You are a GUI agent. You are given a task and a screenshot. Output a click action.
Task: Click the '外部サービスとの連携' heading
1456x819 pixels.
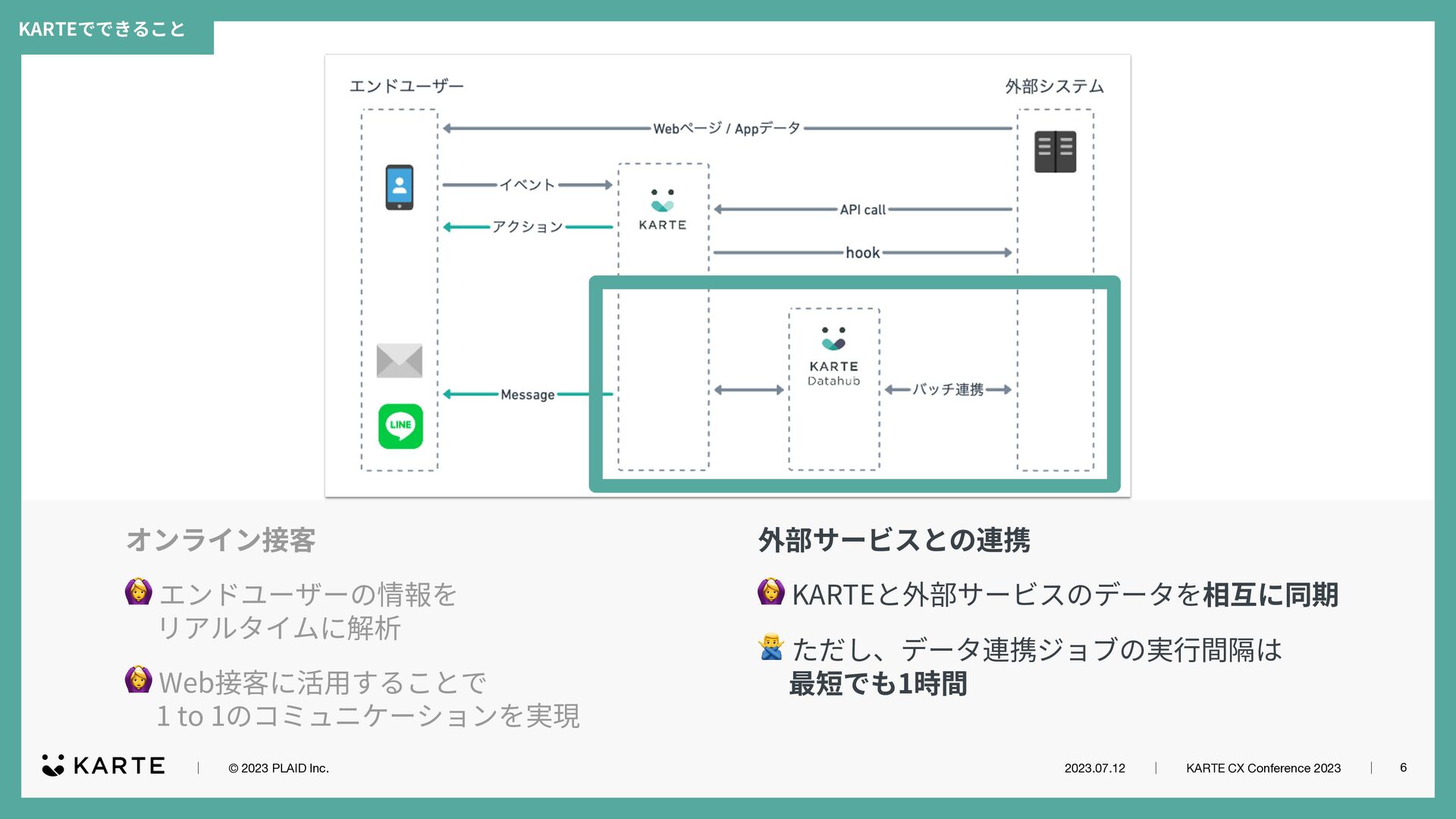click(894, 540)
